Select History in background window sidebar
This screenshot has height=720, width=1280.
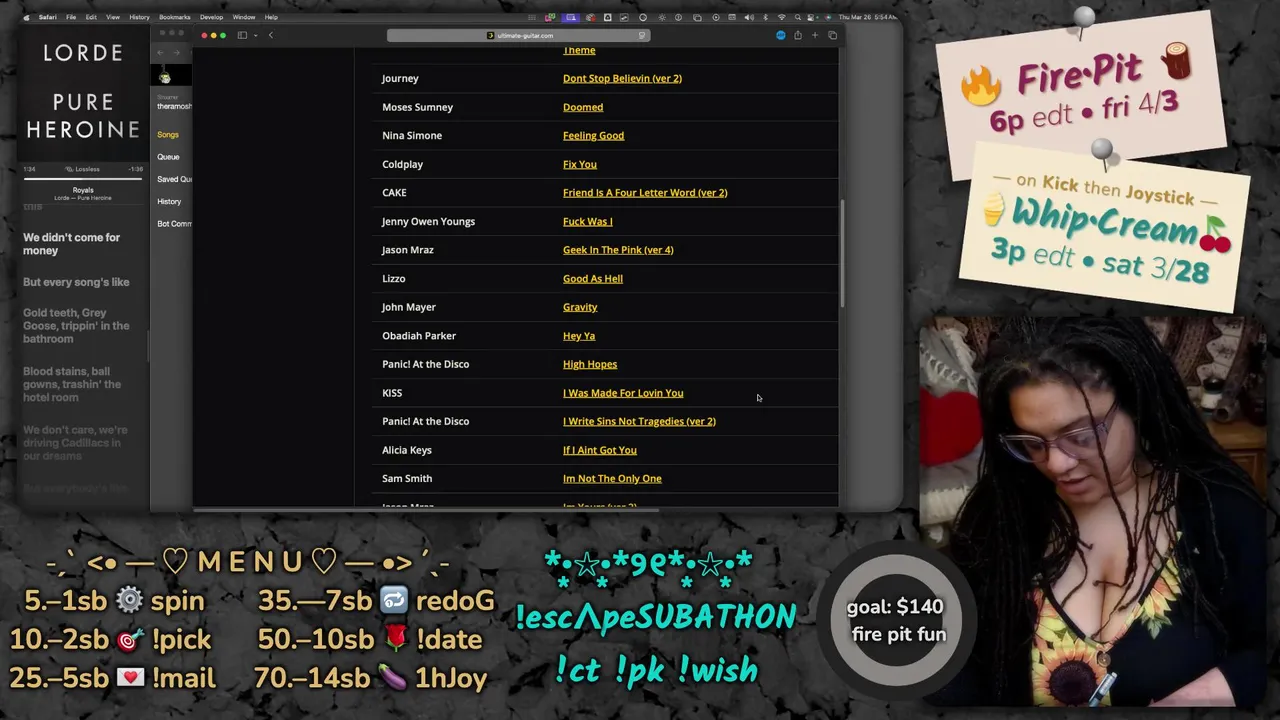tap(169, 202)
